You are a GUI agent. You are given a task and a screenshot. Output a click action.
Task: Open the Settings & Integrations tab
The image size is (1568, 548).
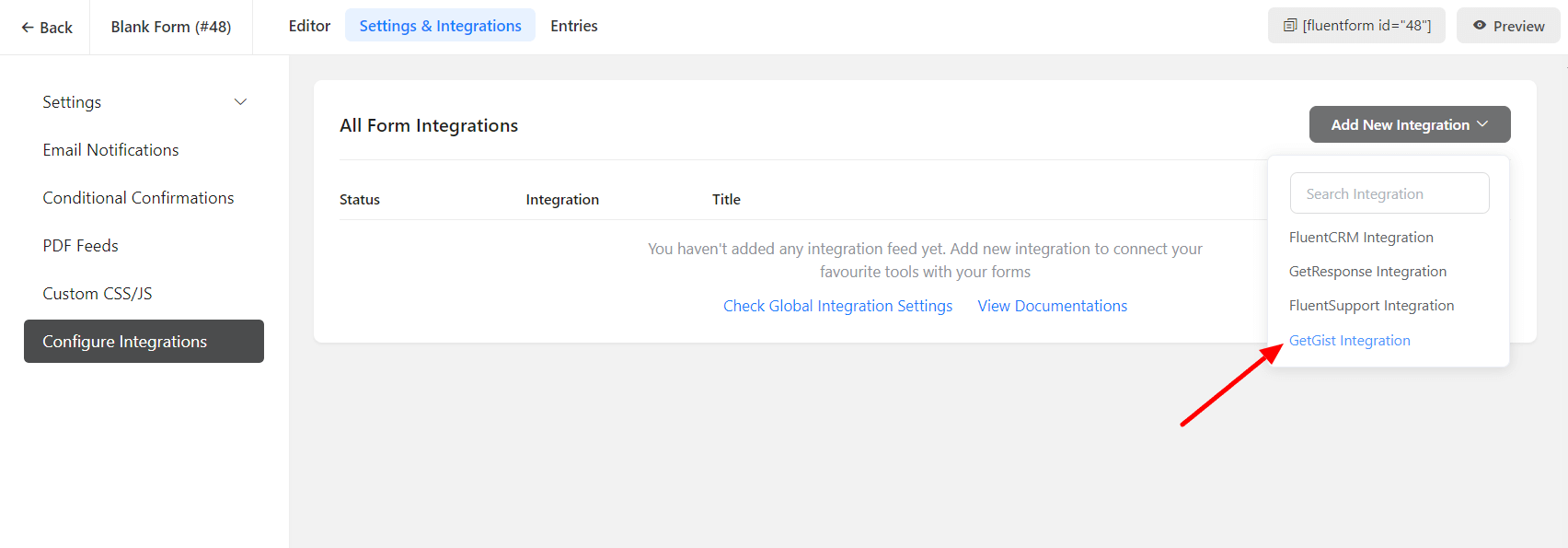[x=440, y=26]
